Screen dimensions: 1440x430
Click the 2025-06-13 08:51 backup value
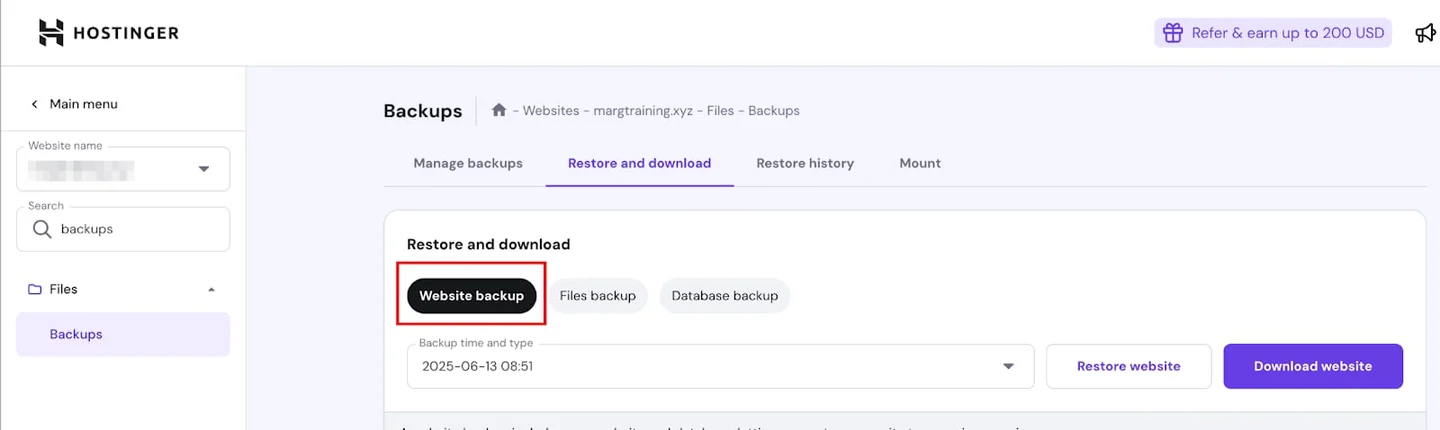(477, 367)
